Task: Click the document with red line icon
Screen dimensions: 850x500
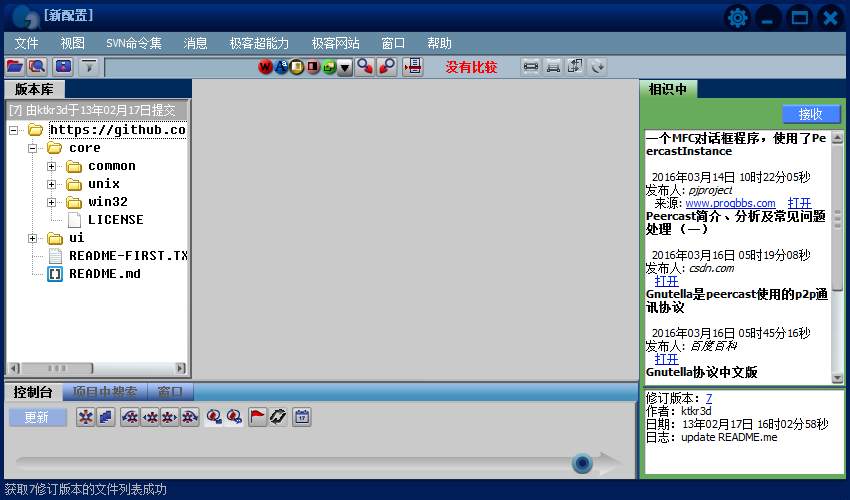Action: pyautogui.click(x=413, y=67)
